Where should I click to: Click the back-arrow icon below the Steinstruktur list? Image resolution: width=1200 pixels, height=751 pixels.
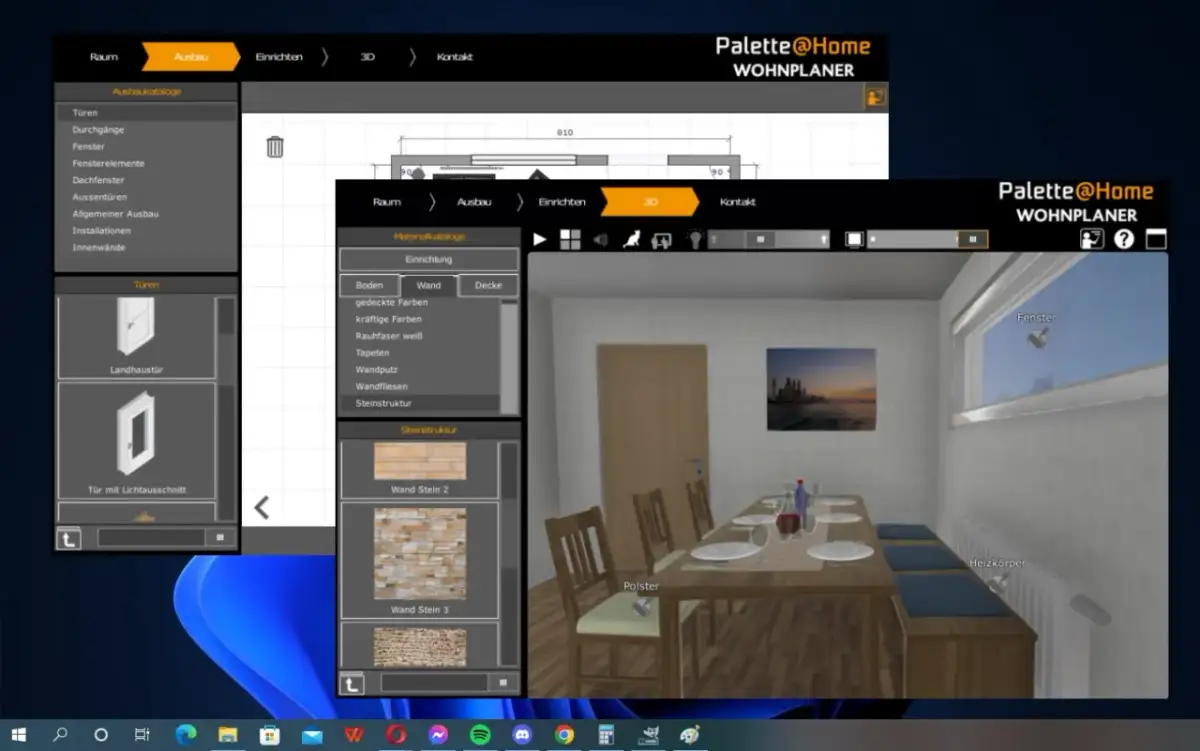[352, 684]
